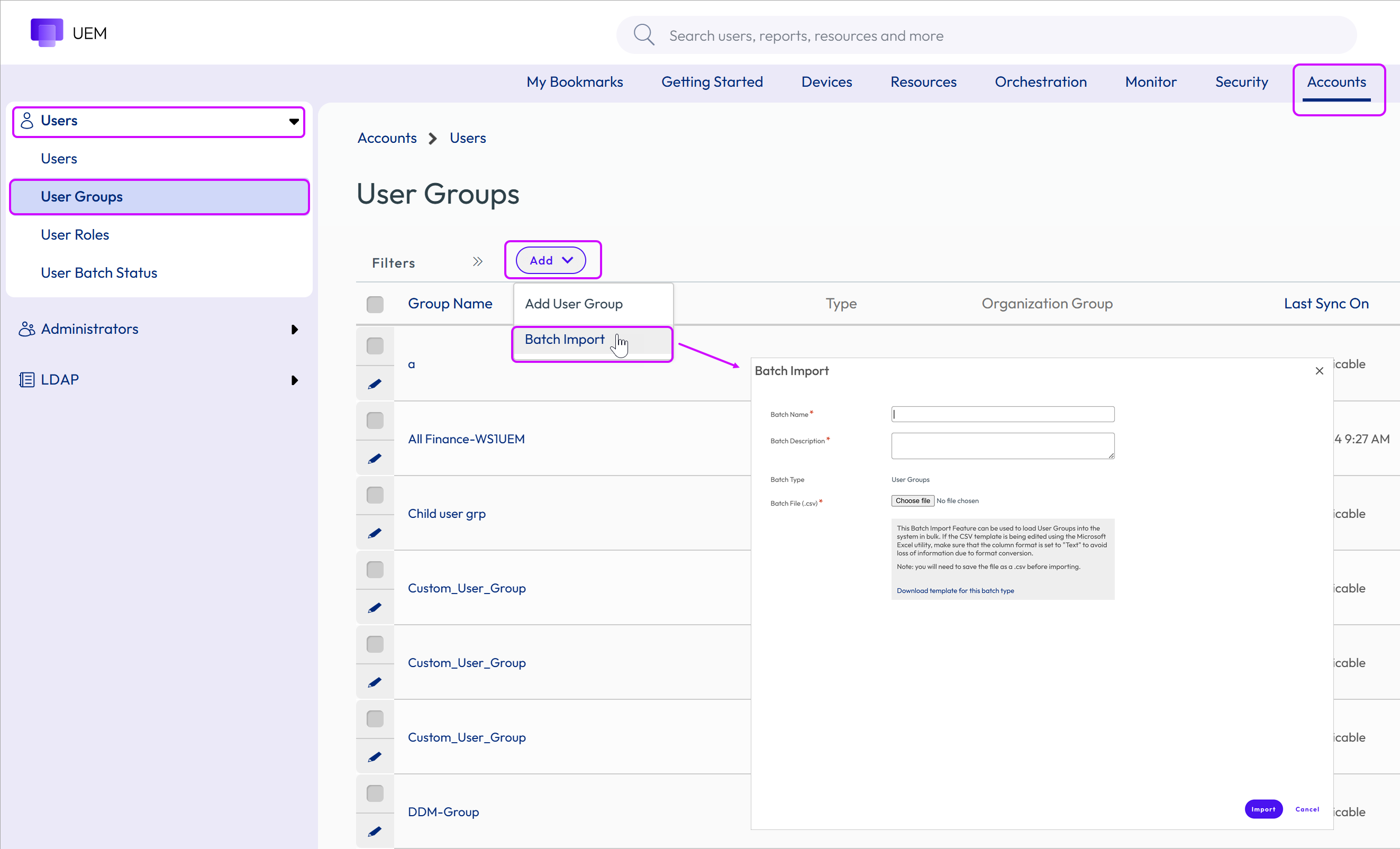Click the Administrators people icon
This screenshot has height=849, width=1400.
pyautogui.click(x=26, y=329)
